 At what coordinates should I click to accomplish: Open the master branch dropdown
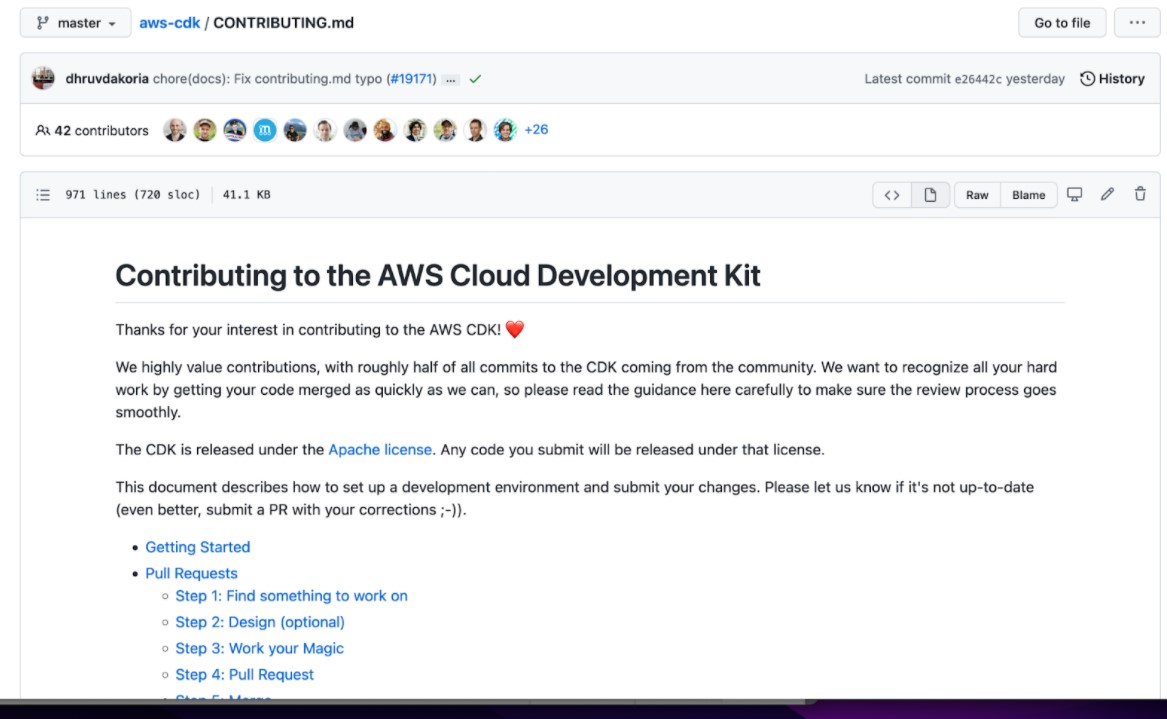[75, 23]
